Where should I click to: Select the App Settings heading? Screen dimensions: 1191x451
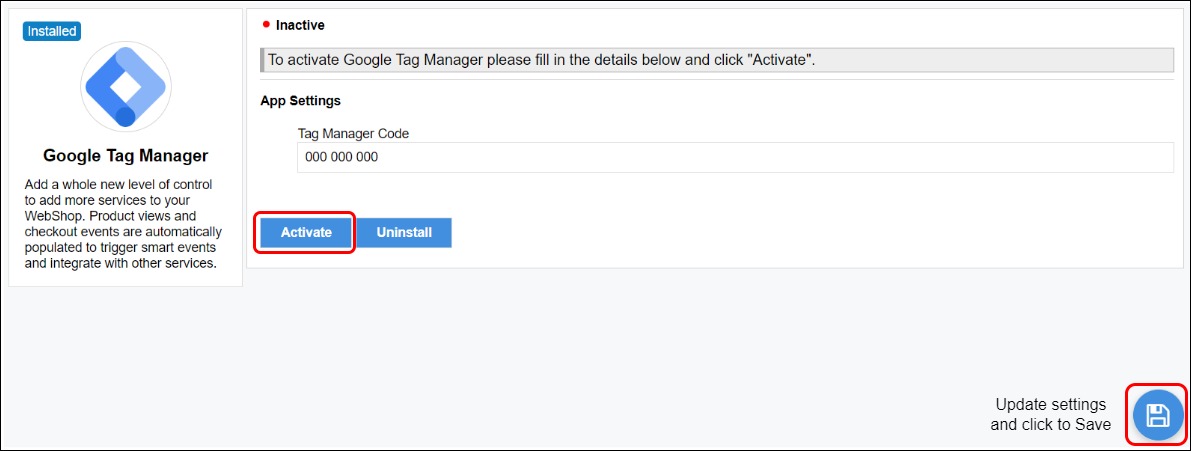[x=300, y=101]
